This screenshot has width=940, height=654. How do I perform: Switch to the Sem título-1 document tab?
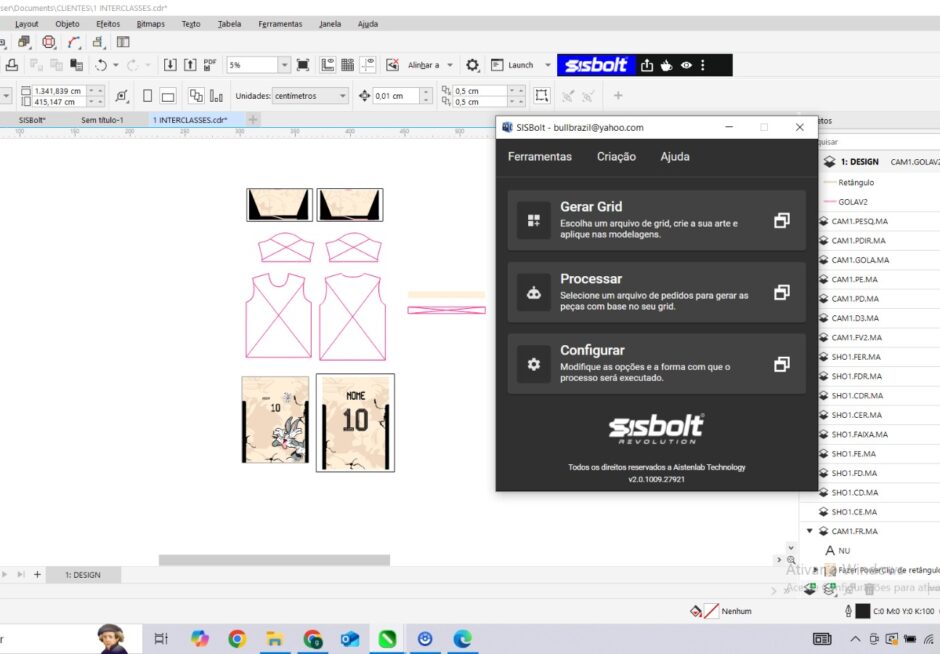102,120
